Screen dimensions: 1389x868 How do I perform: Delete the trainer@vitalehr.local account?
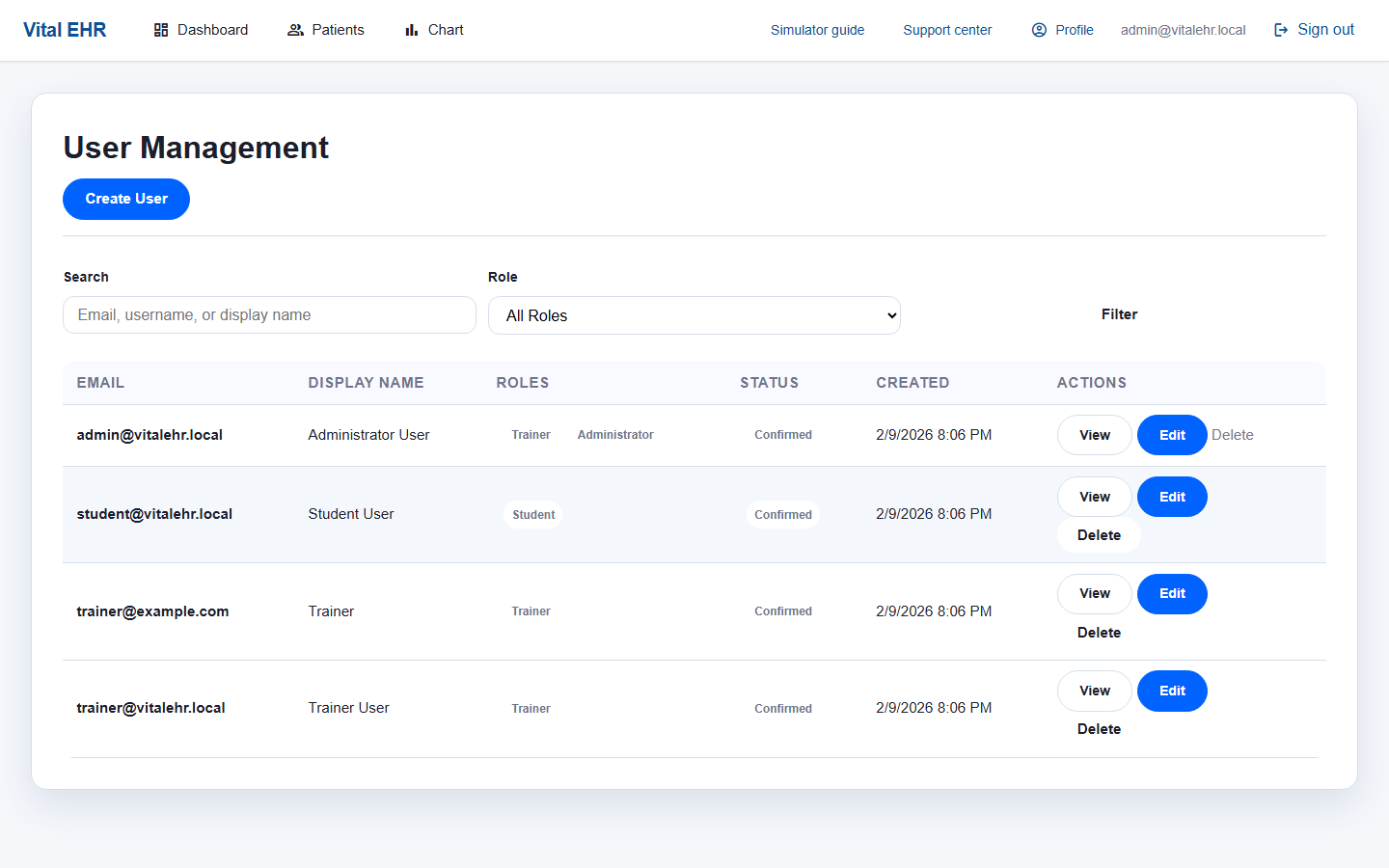[x=1099, y=729]
